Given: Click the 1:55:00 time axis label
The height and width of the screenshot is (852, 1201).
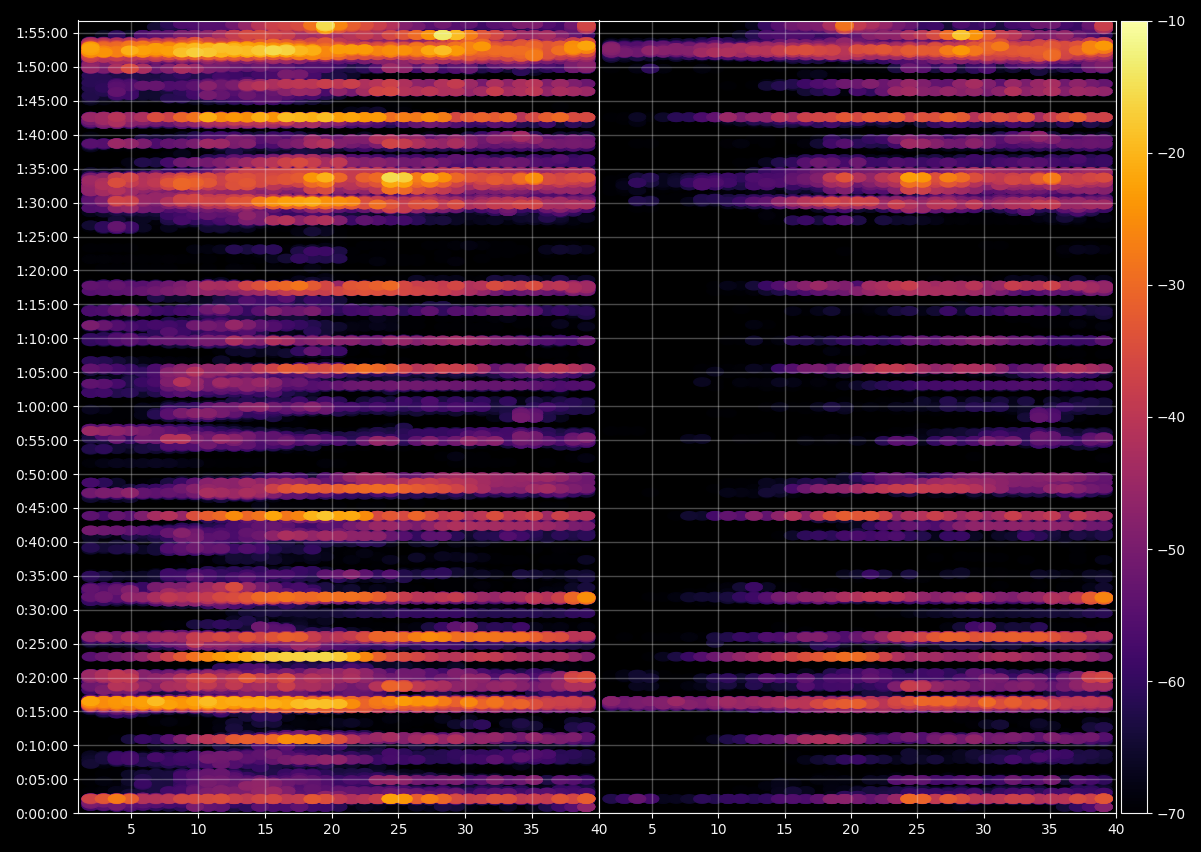Looking at the screenshot, I should [42, 33].
